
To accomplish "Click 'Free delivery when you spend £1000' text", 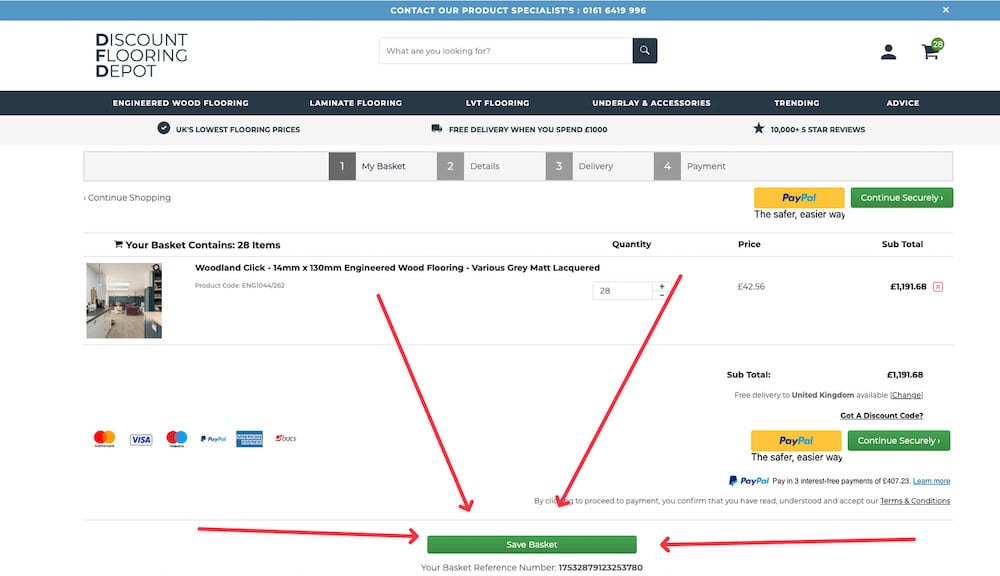I will point(528,129).
